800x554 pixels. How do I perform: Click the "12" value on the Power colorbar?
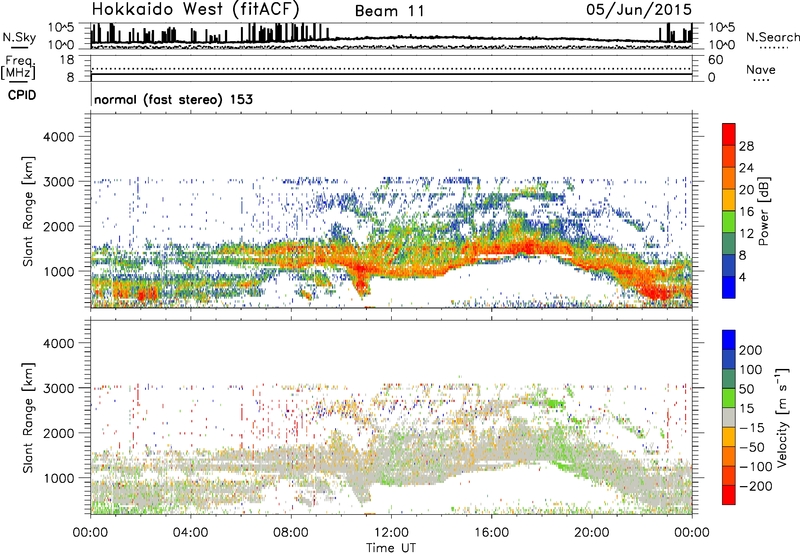pos(746,234)
